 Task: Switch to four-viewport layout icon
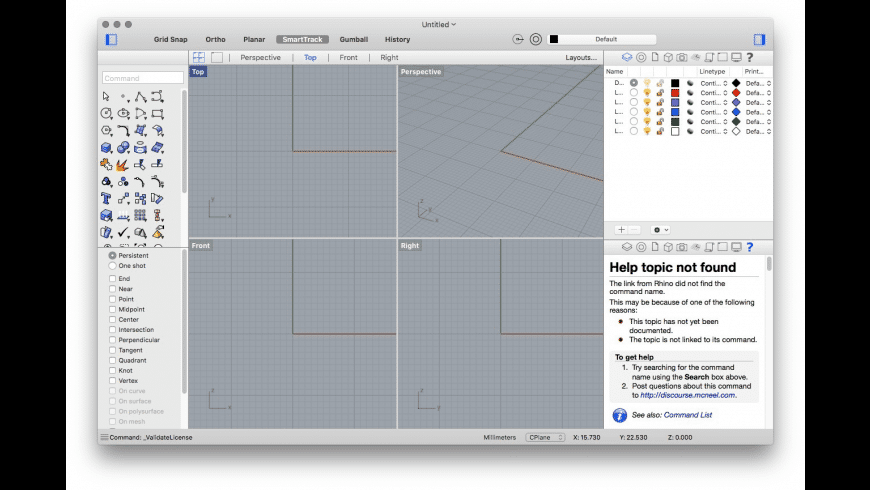(x=199, y=57)
